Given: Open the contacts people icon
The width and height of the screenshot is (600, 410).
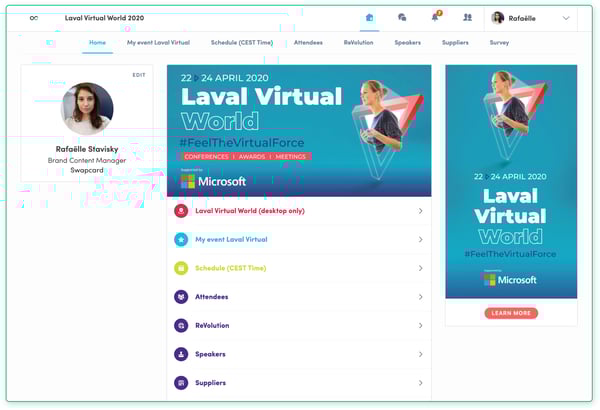Looking at the screenshot, I should click(467, 18).
